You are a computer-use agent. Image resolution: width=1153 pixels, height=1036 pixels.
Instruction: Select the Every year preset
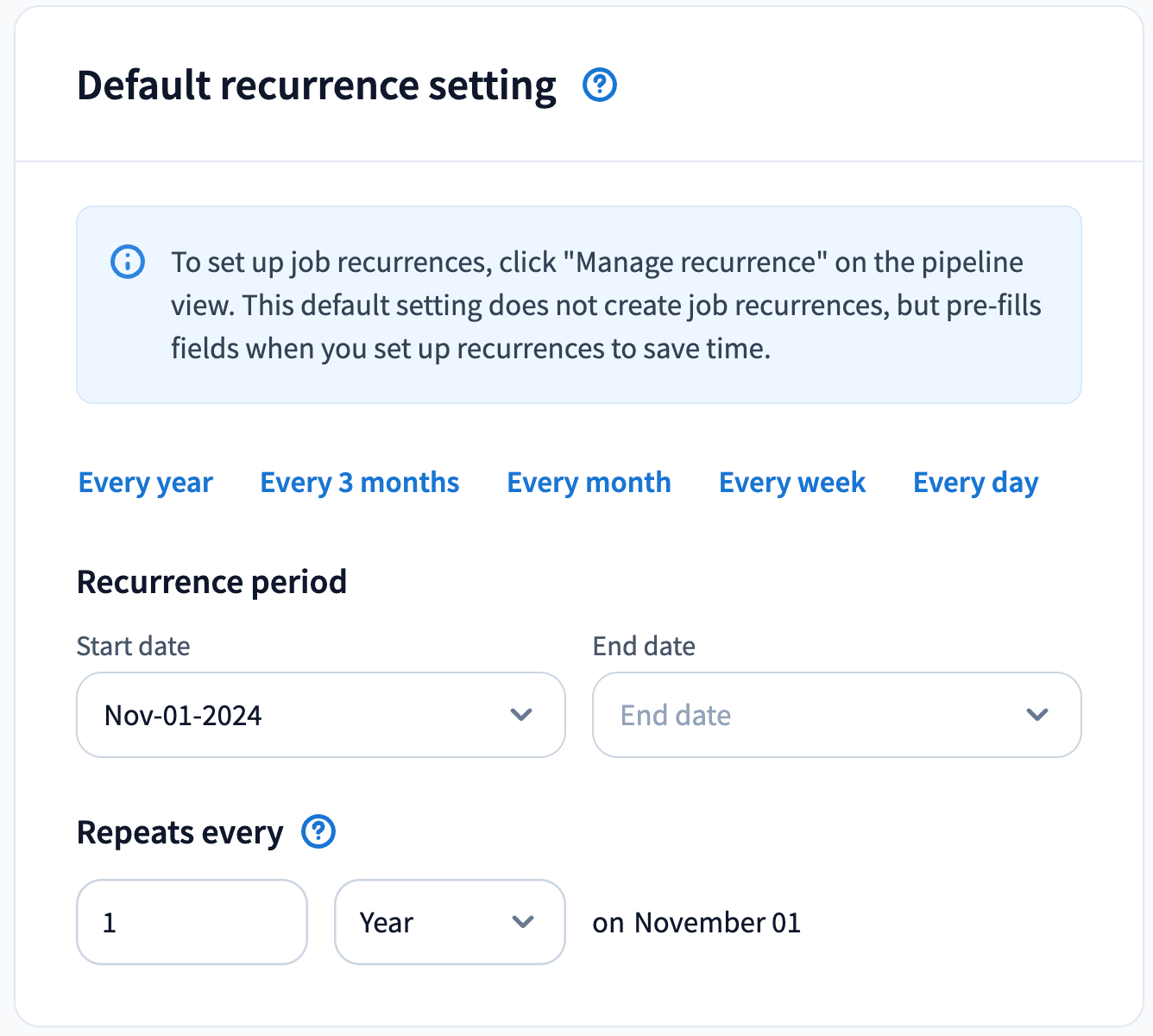tap(145, 483)
